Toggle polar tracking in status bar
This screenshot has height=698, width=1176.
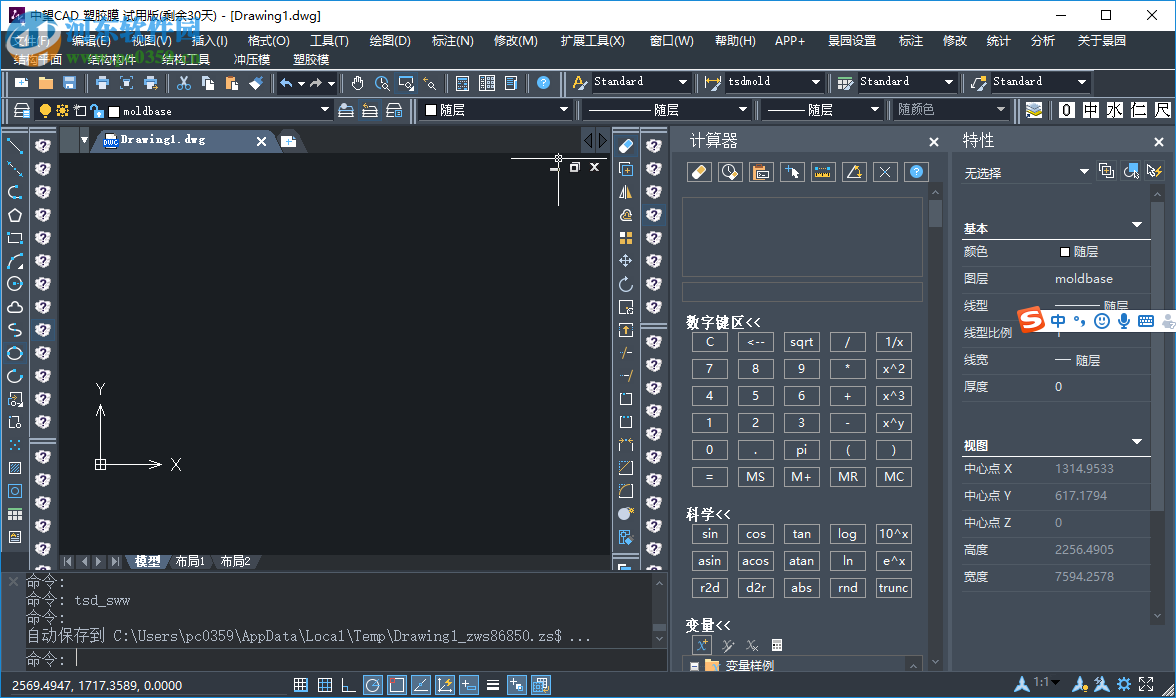(x=372, y=685)
